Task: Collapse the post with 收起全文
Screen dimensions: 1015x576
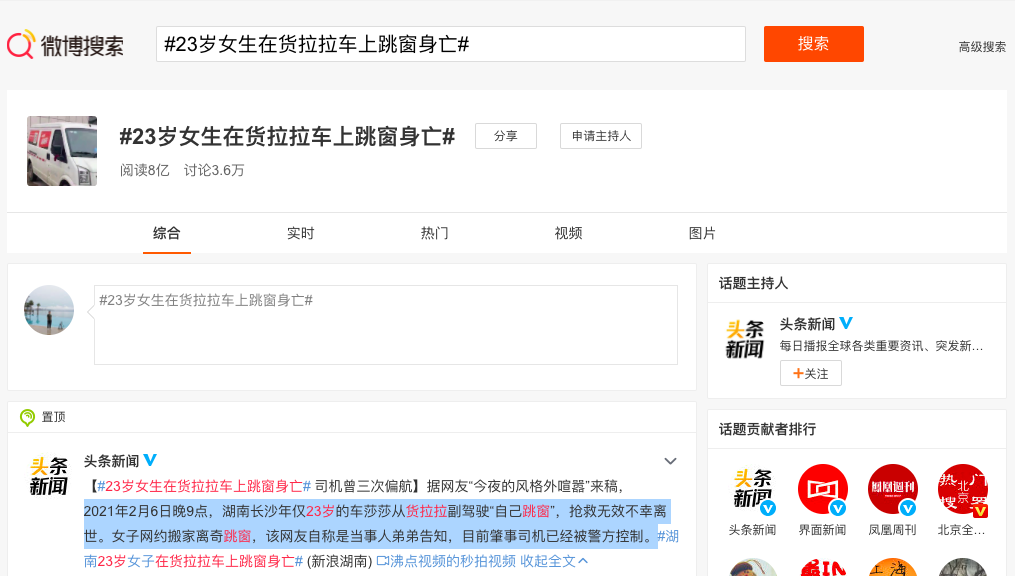Action: pos(554,561)
